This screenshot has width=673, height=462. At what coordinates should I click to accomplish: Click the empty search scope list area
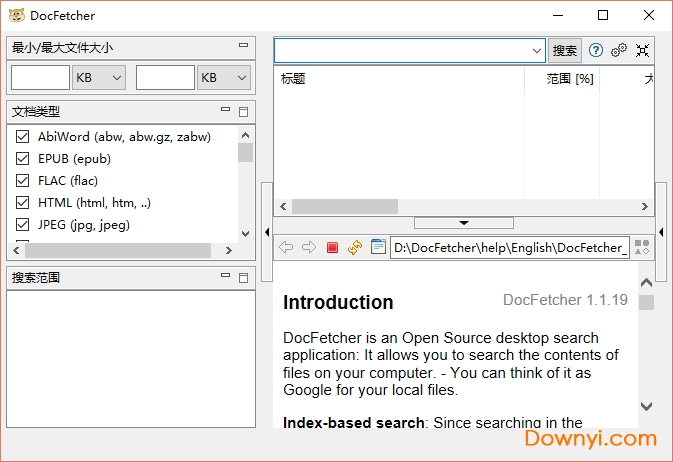click(x=131, y=359)
